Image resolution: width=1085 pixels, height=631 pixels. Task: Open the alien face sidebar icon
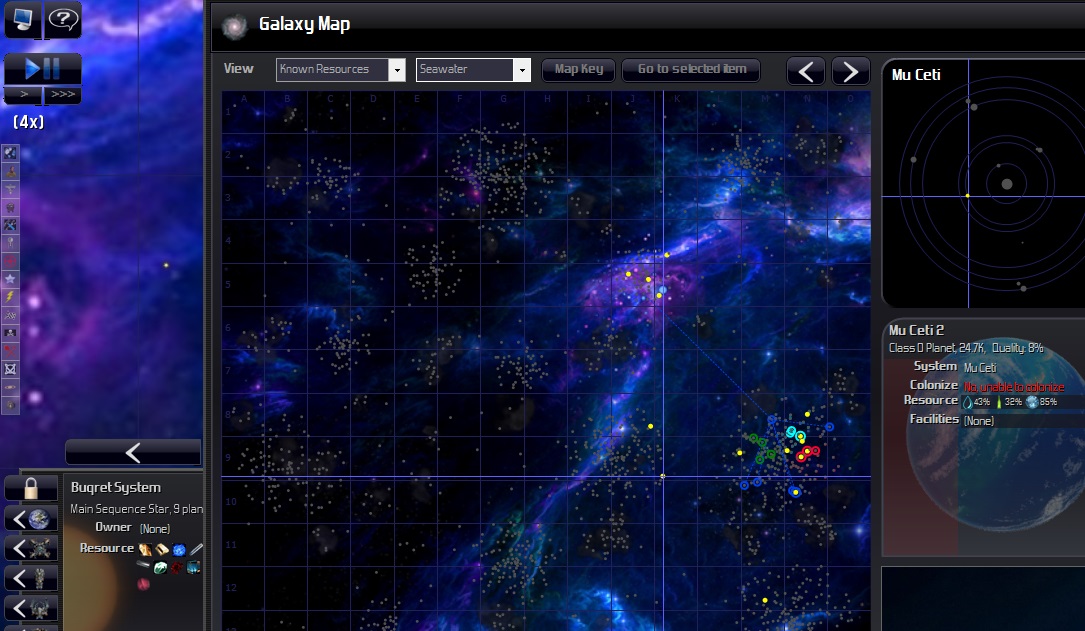click(x=10, y=207)
